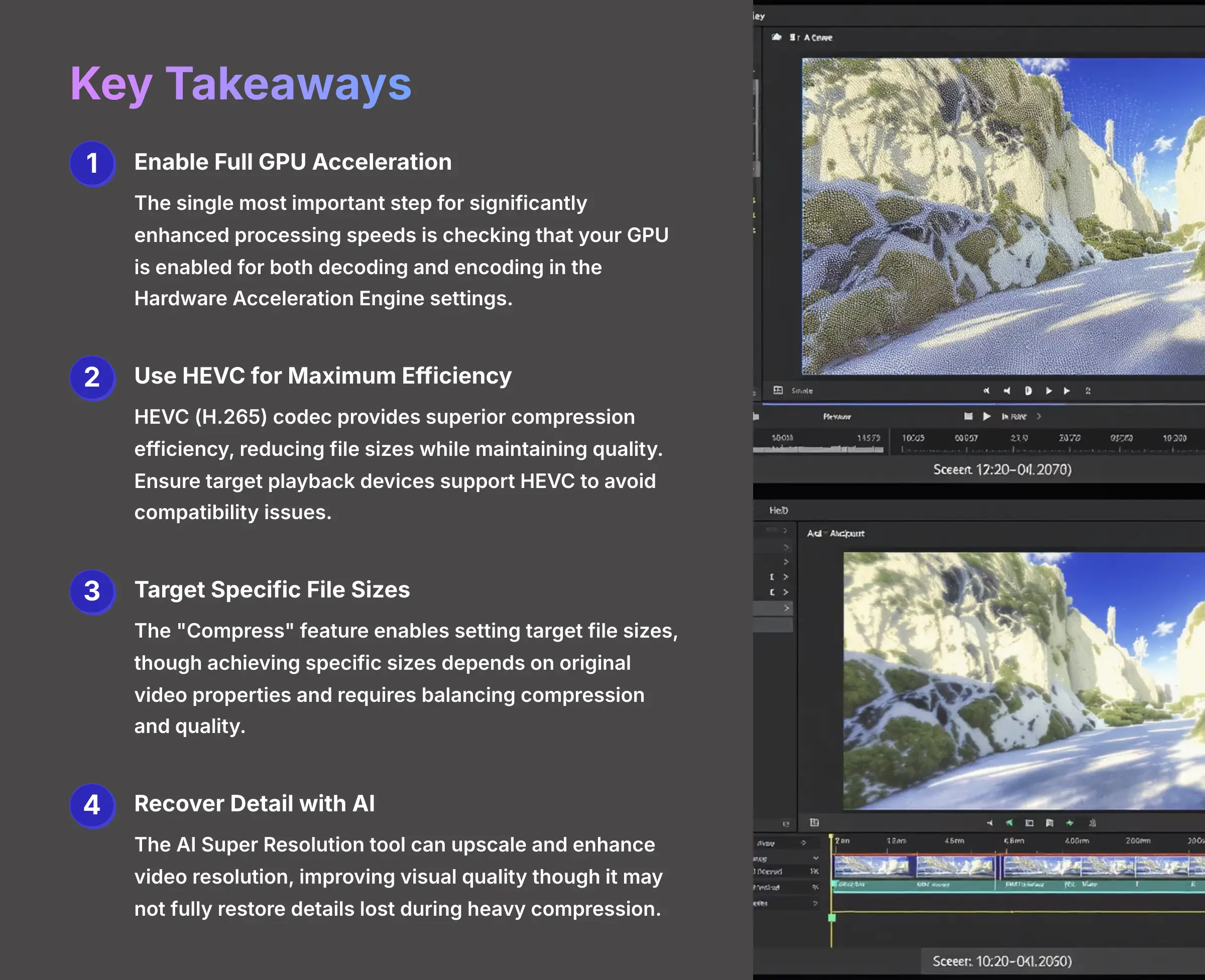Step back one frame in upper preview controls
Image resolution: width=1205 pixels, height=980 pixels.
pyautogui.click(x=1007, y=391)
